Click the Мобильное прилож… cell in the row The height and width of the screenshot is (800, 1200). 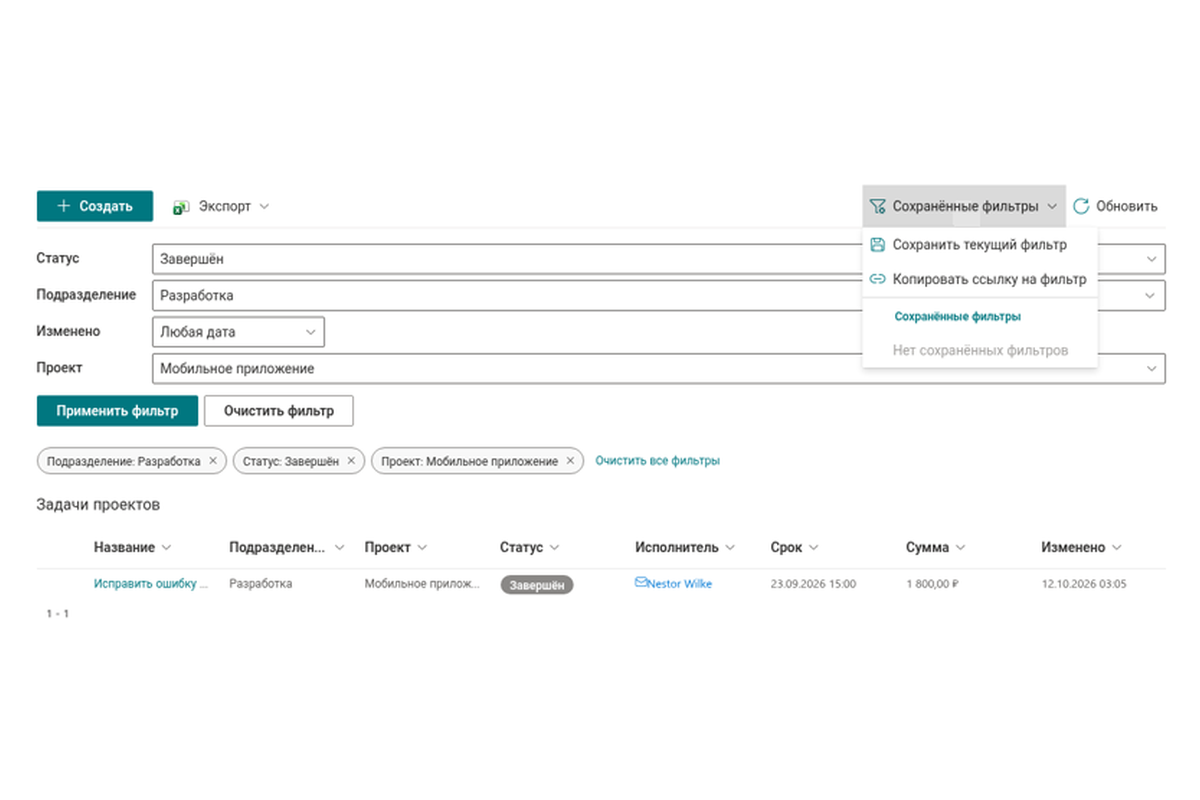(x=422, y=584)
